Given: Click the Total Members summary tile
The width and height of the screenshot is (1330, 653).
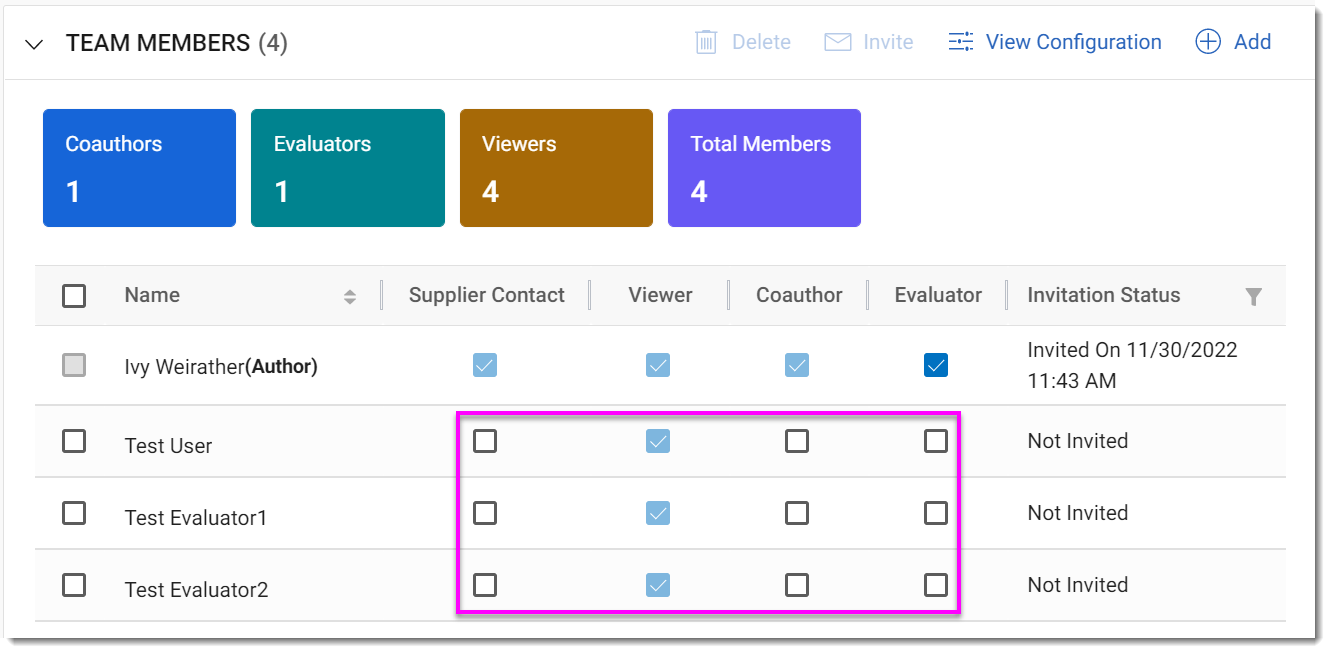Looking at the screenshot, I should coord(764,168).
